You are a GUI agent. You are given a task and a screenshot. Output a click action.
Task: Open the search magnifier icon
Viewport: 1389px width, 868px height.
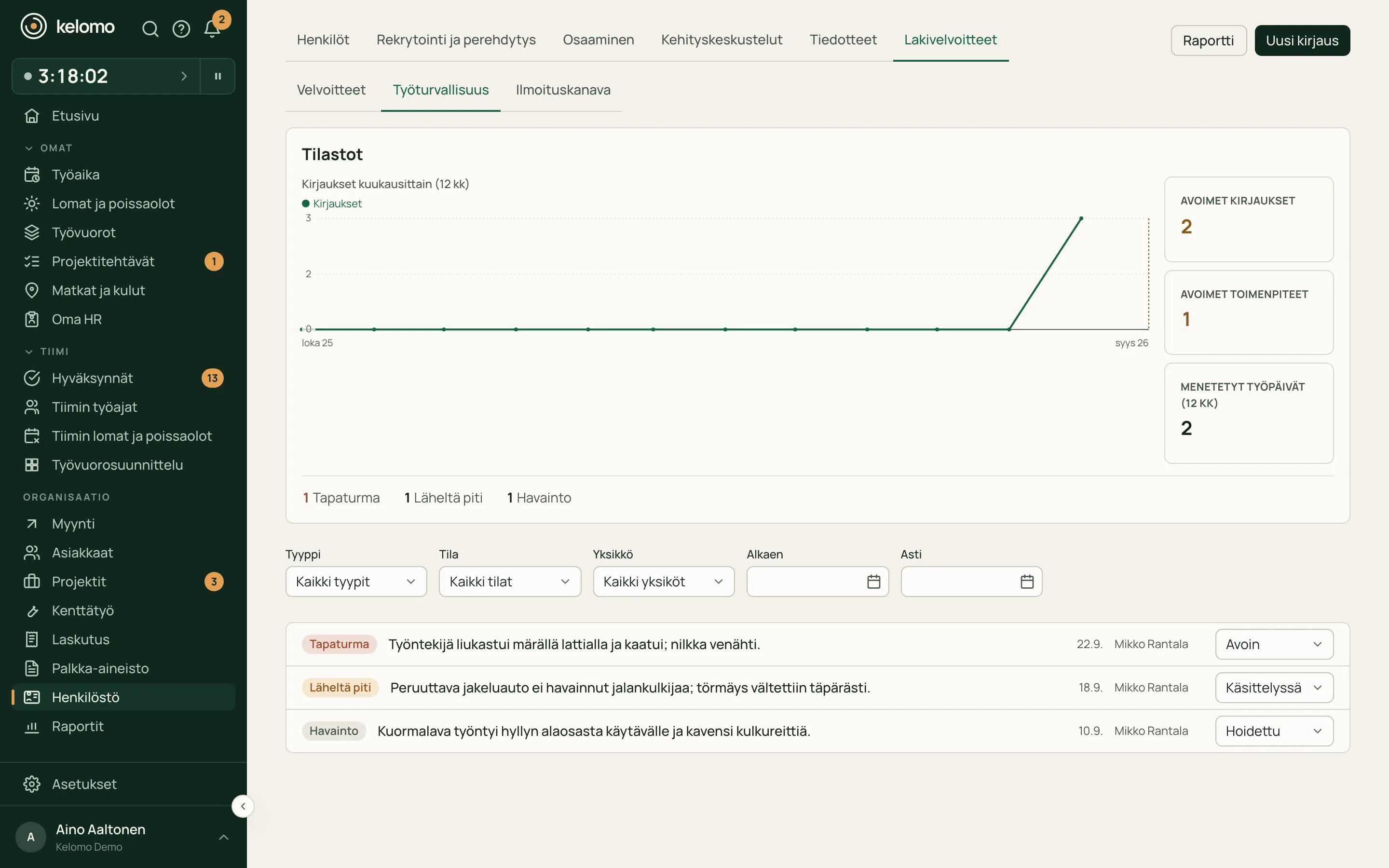[150, 29]
